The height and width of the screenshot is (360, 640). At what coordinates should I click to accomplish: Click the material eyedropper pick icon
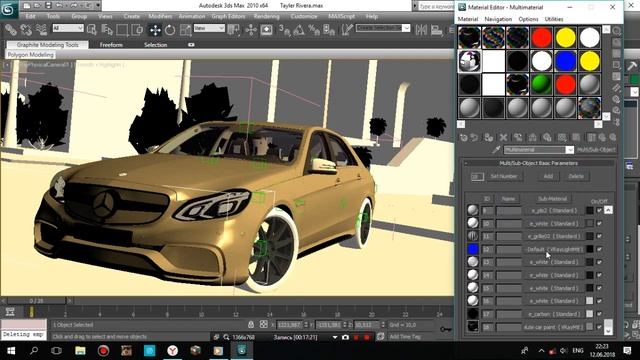click(x=496, y=150)
